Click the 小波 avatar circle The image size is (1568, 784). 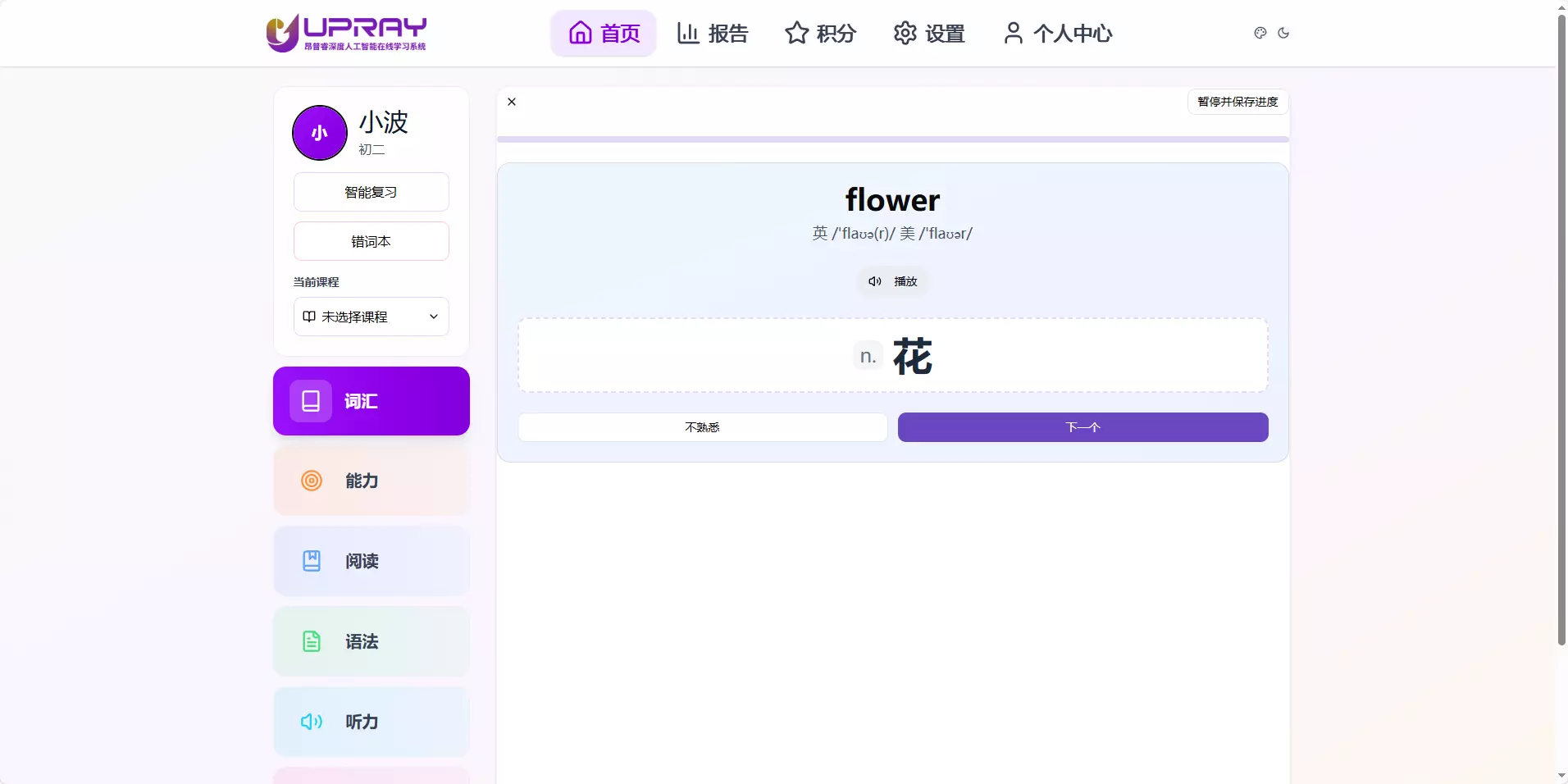tap(318, 132)
